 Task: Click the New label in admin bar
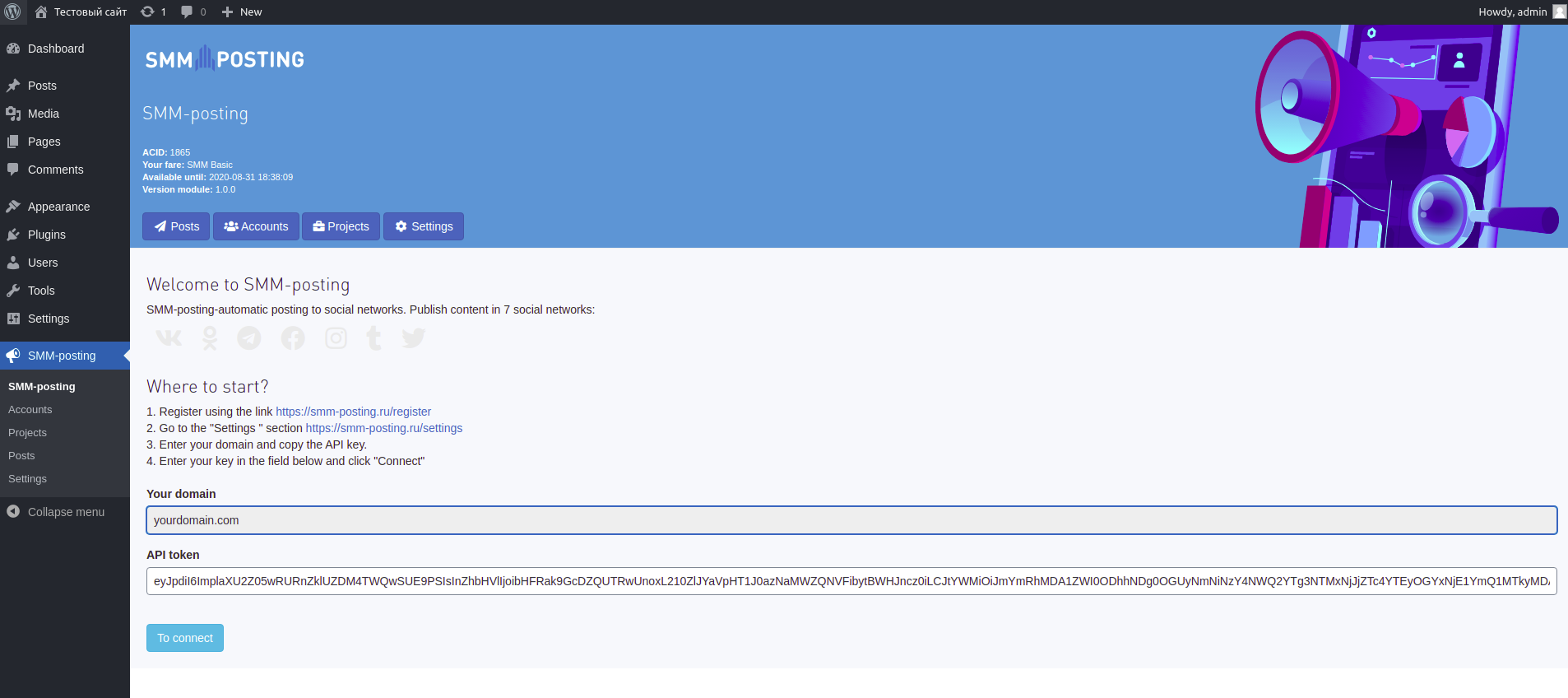pos(251,12)
